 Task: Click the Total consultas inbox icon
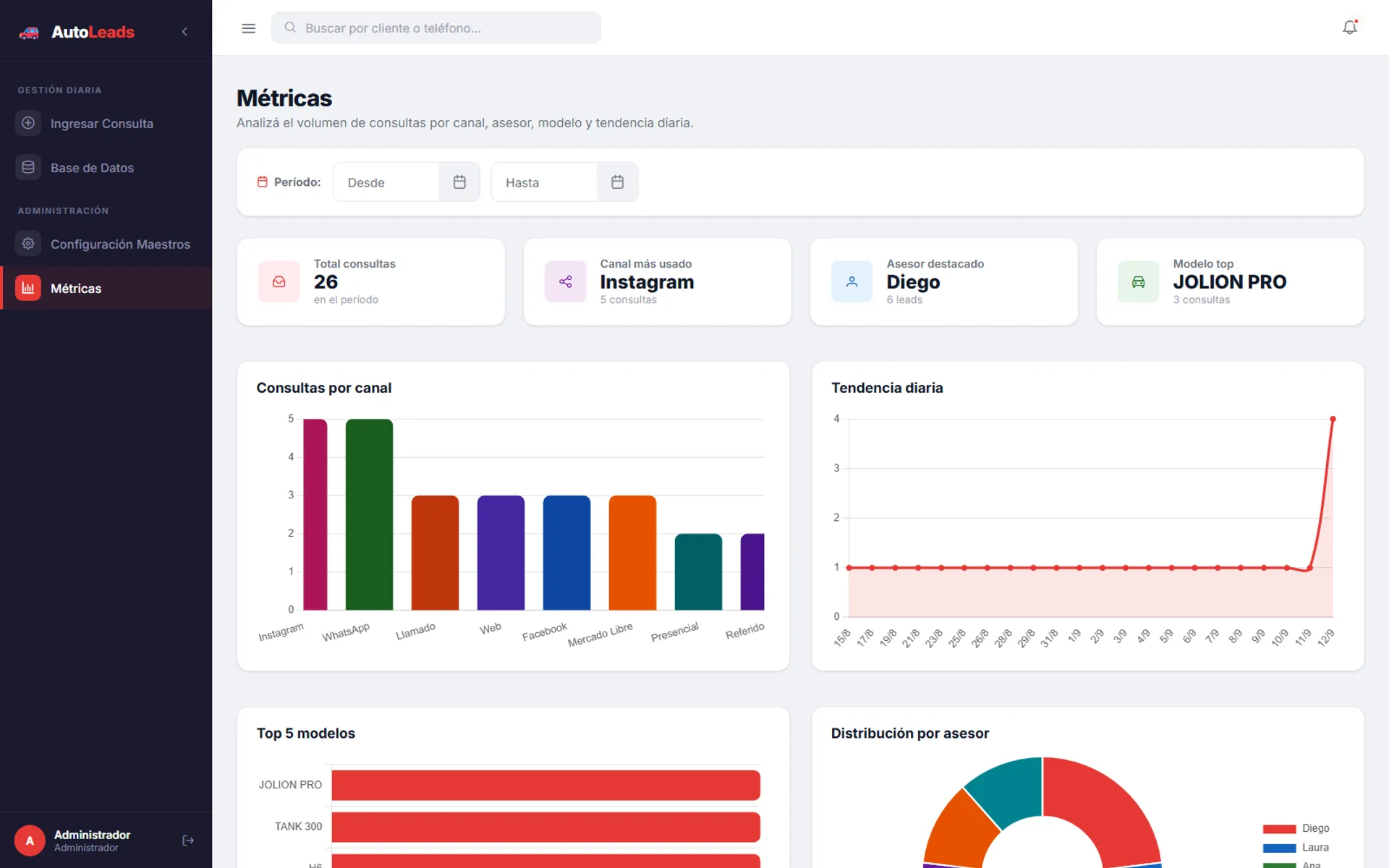tap(279, 281)
